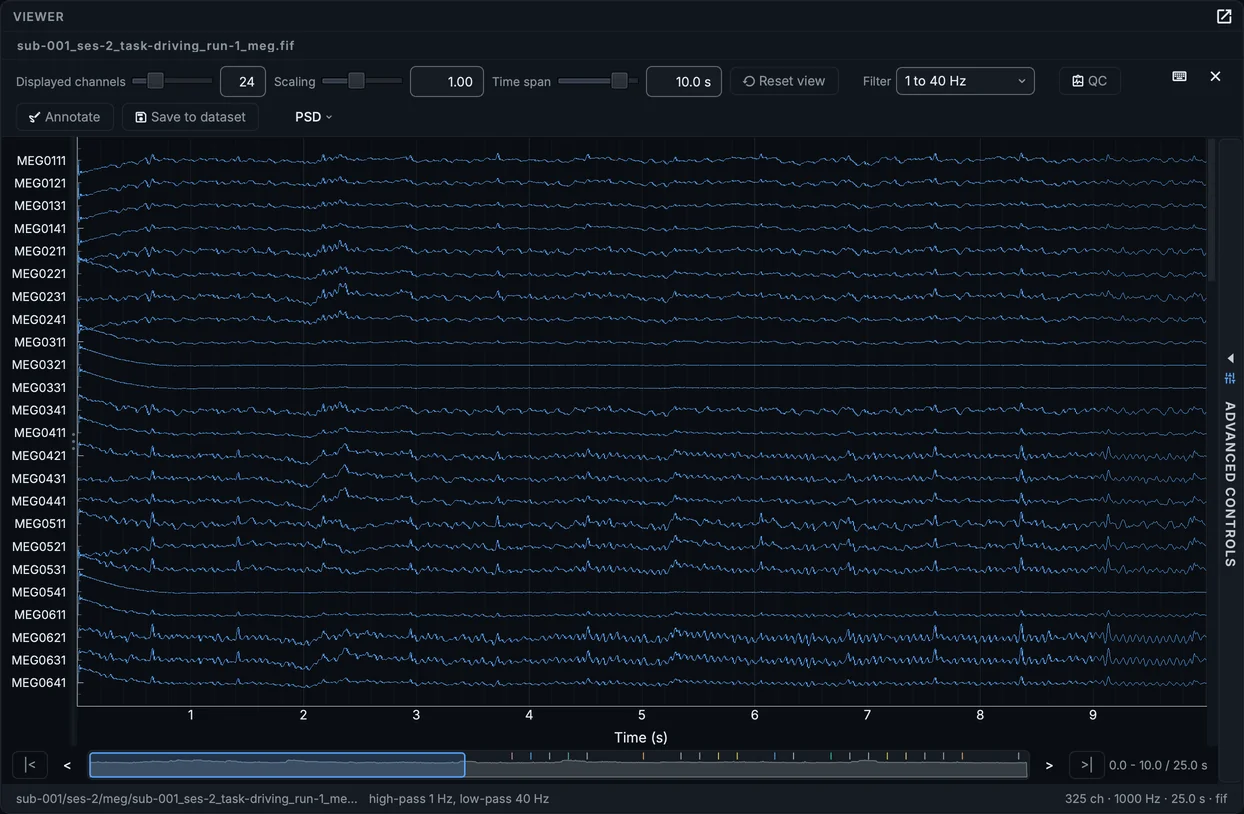This screenshot has height=814, width=1244.
Task: Click the file name sub-001_ses-2_task-driving_run-1_meg.fif
Action: 155,46
